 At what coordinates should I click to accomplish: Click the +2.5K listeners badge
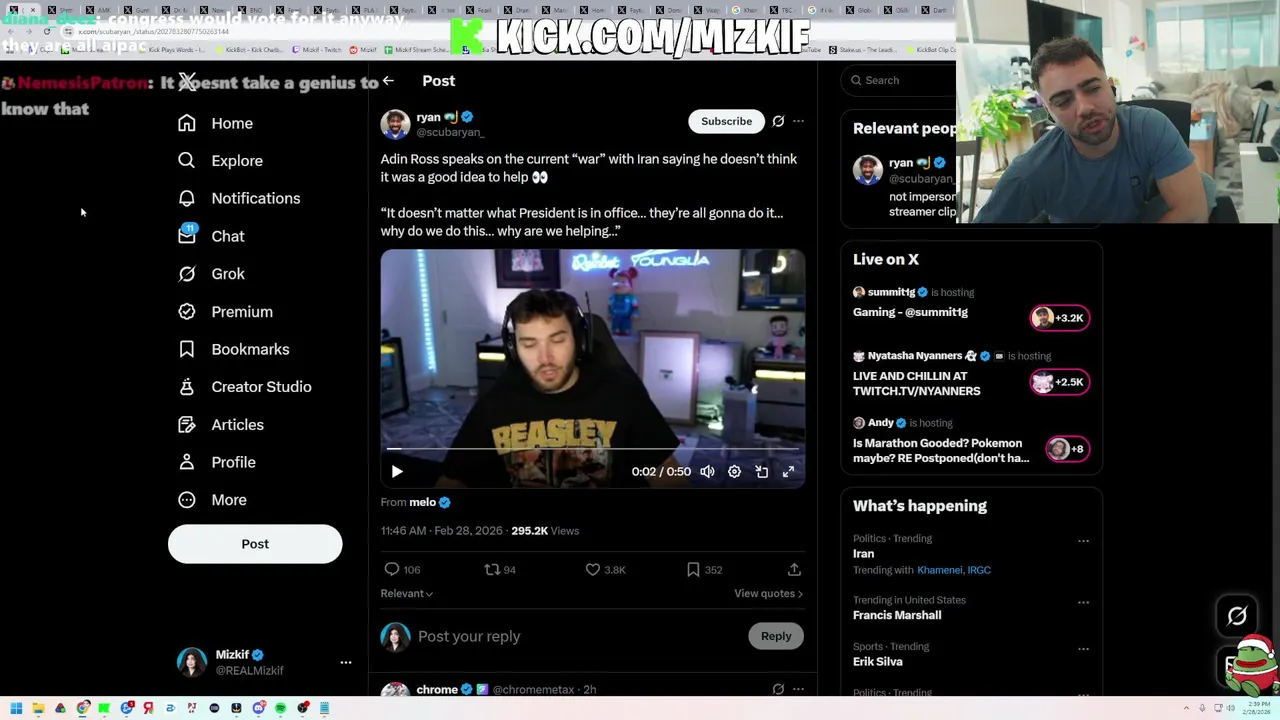tap(1060, 382)
